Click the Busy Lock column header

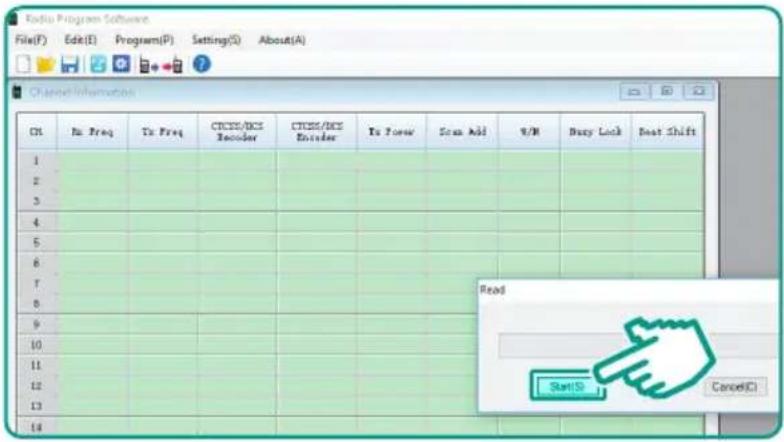click(596, 132)
